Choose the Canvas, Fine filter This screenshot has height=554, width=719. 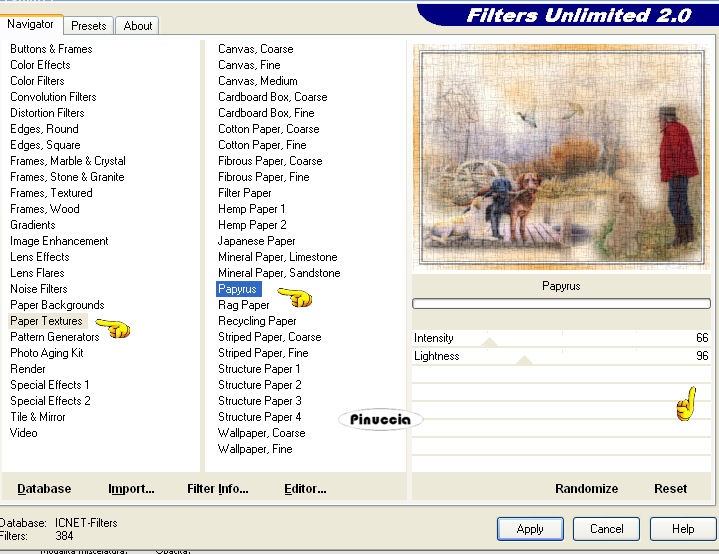(x=249, y=65)
